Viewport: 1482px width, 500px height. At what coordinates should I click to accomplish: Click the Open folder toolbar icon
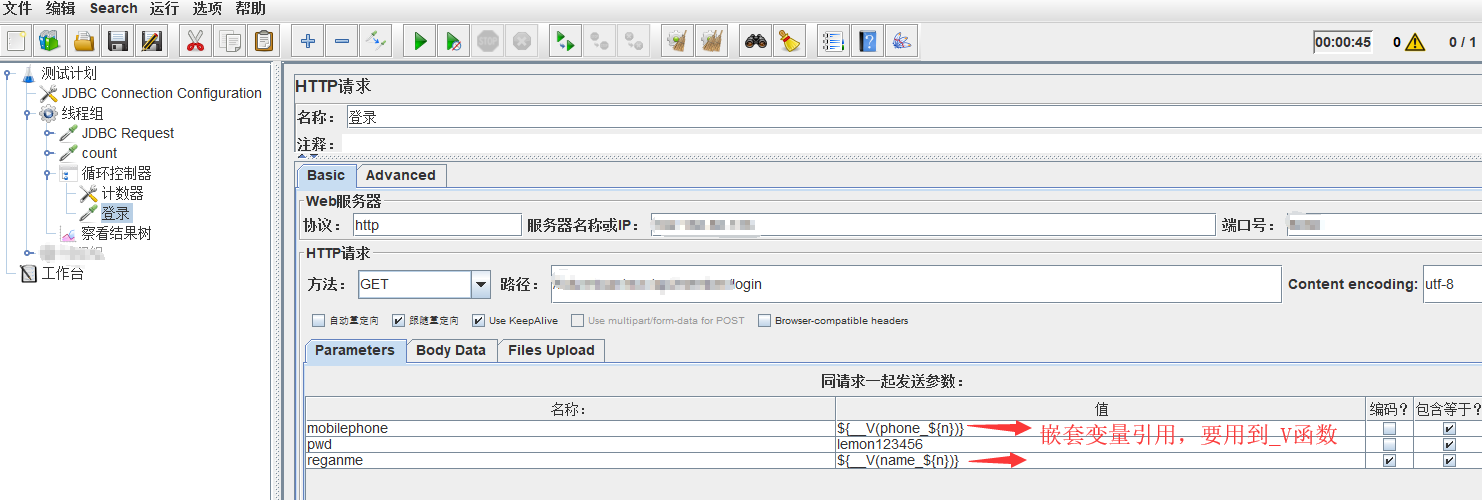(x=84, y=41)
